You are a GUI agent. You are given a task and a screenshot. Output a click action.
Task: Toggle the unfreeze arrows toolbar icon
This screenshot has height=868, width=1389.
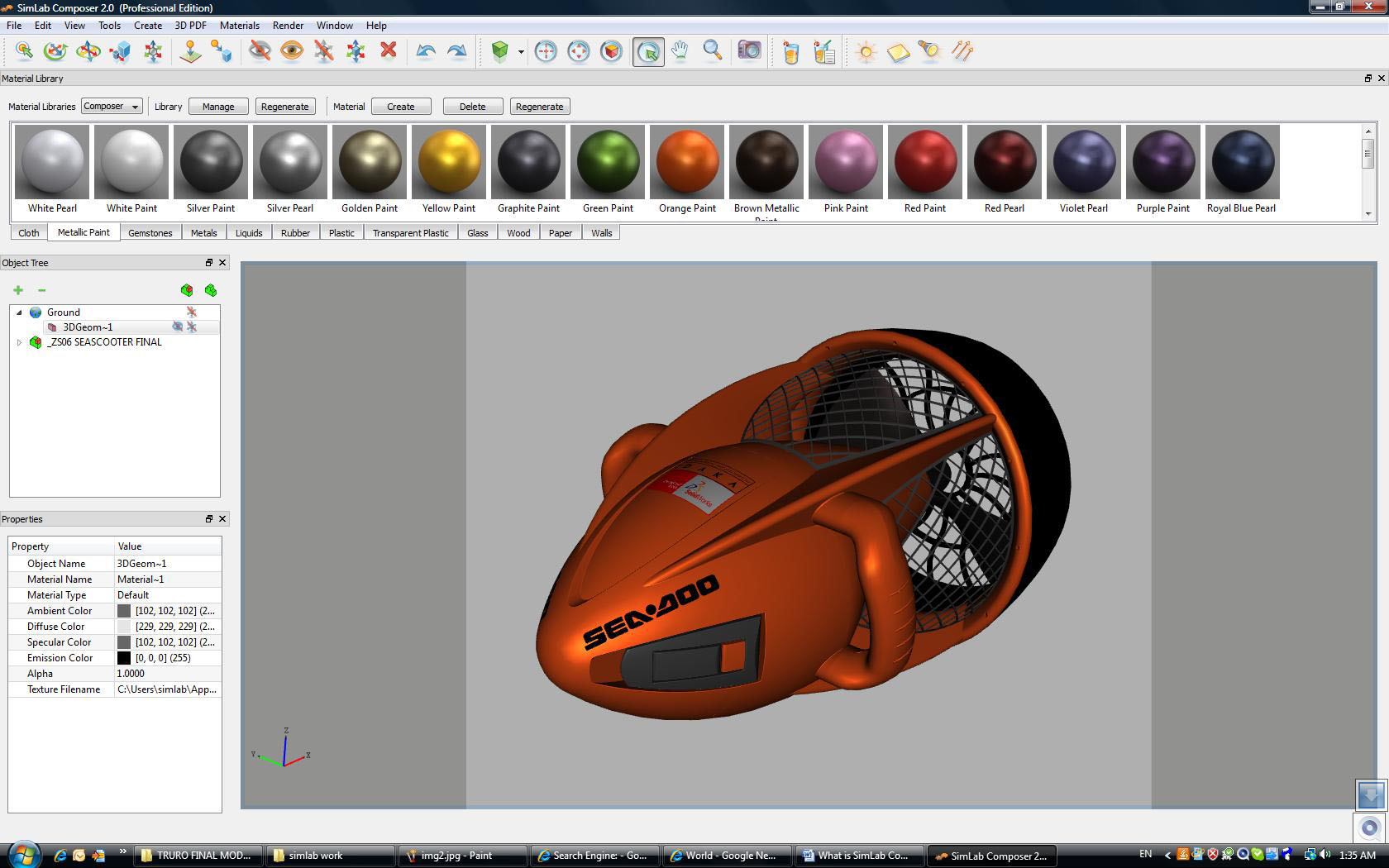[356, 51]
